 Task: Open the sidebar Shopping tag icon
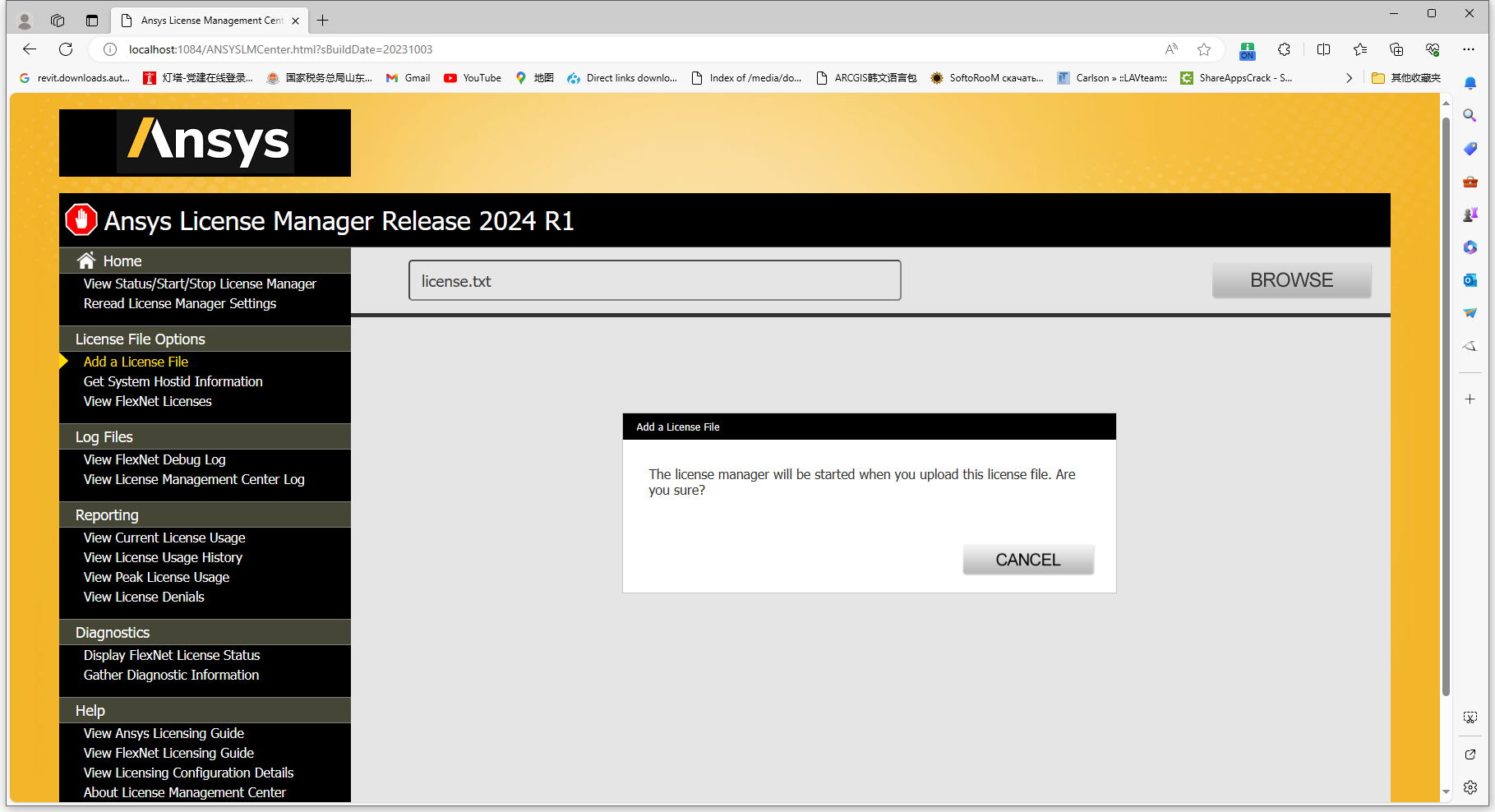click(x=1470, y=149)
